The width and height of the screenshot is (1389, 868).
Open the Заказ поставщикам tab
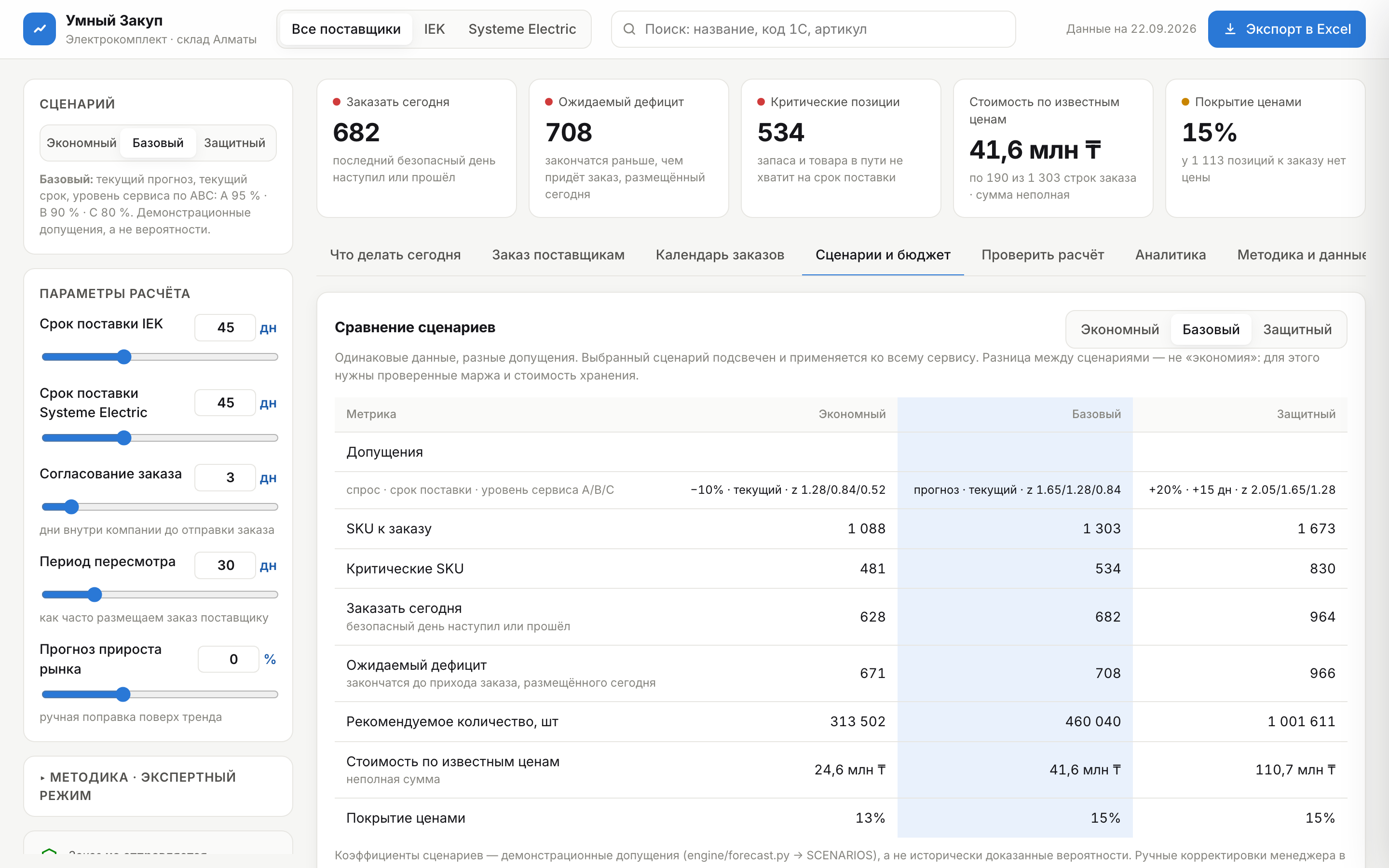tap(558, 254)
